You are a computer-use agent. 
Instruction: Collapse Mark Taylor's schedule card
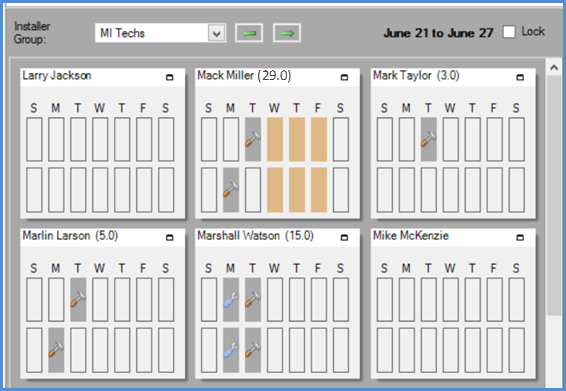[520, 77]
